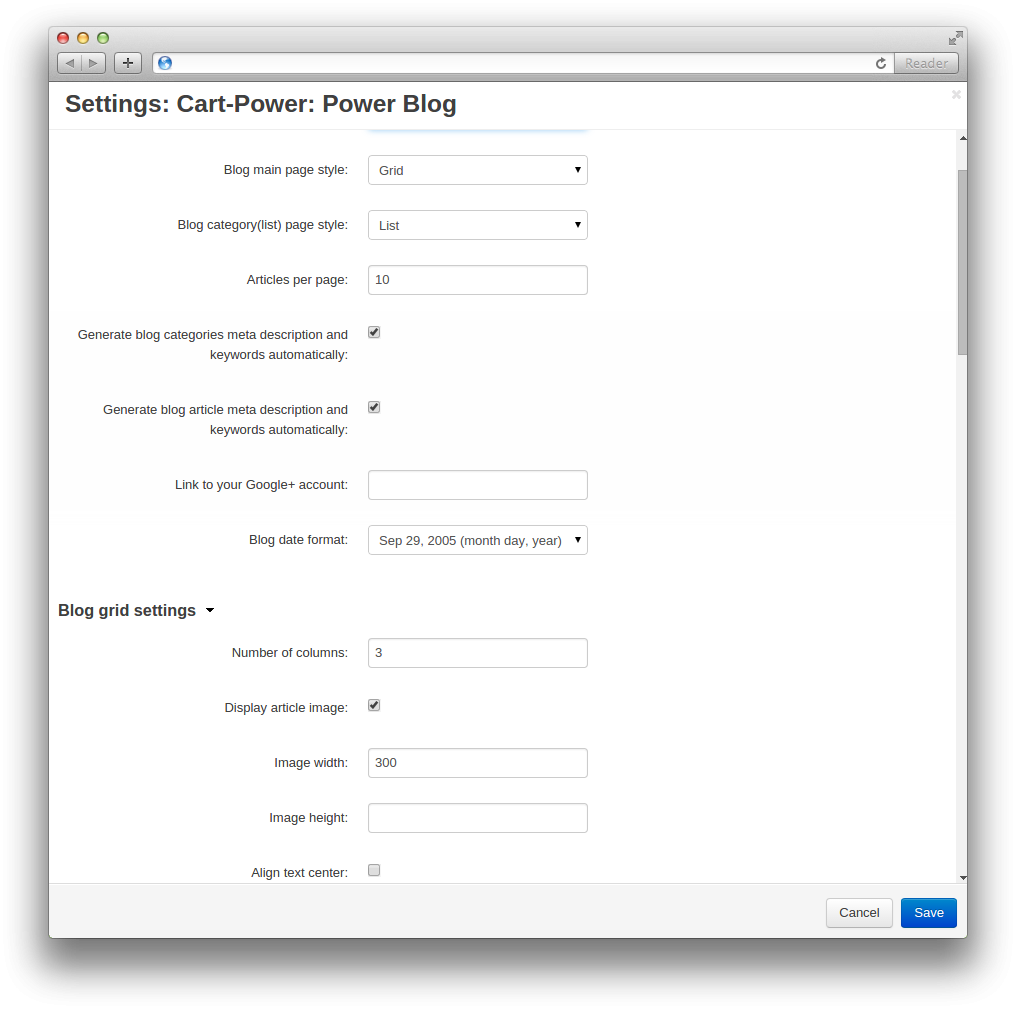The width and height of the screenshot is (1016, 1009).
Task: Collapse the Blog grid settings section
Action: pyautogui.click(x=136, y=610)
